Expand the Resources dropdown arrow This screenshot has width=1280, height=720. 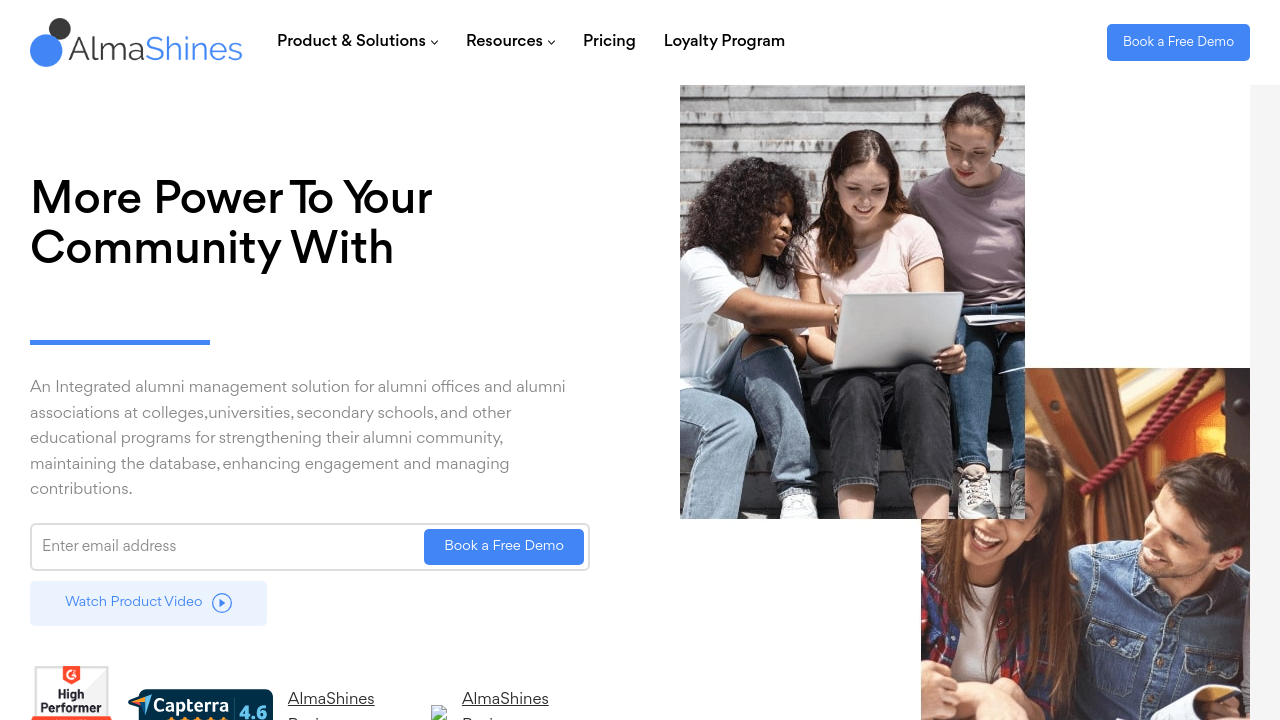coord(551,42)
